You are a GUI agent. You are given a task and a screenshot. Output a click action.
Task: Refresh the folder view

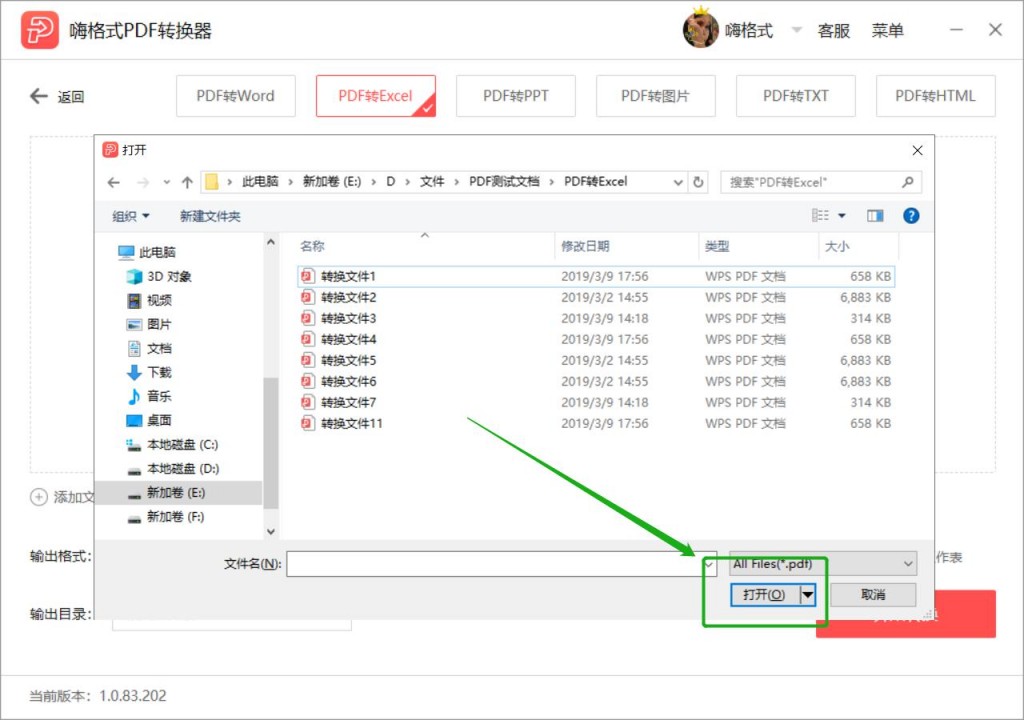pyautogui.click(x=698, y=182)
